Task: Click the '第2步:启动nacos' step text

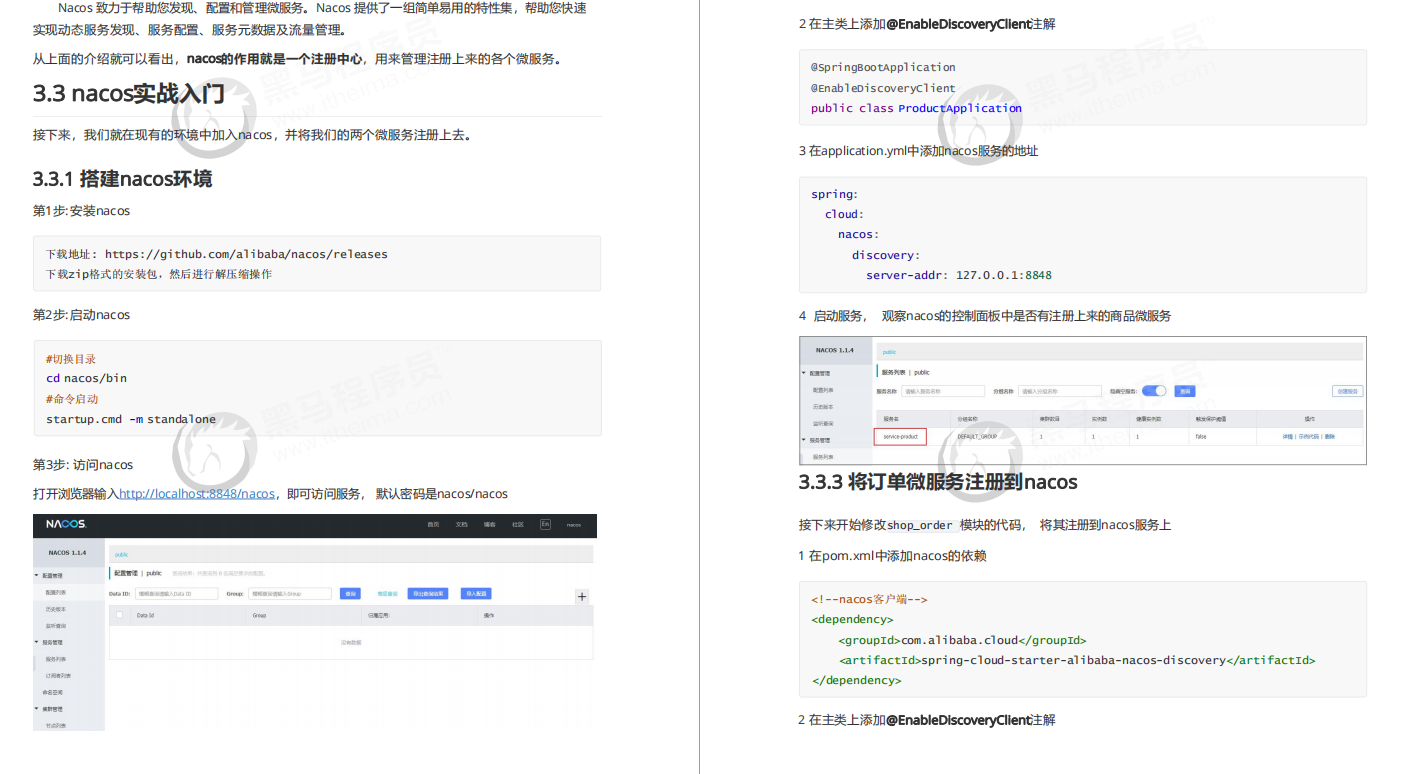Action: click(82, 315)
